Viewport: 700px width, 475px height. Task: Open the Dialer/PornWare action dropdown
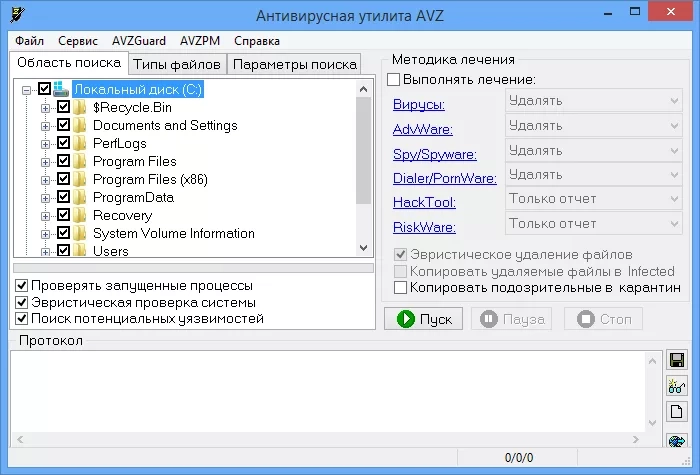point(593,175)
